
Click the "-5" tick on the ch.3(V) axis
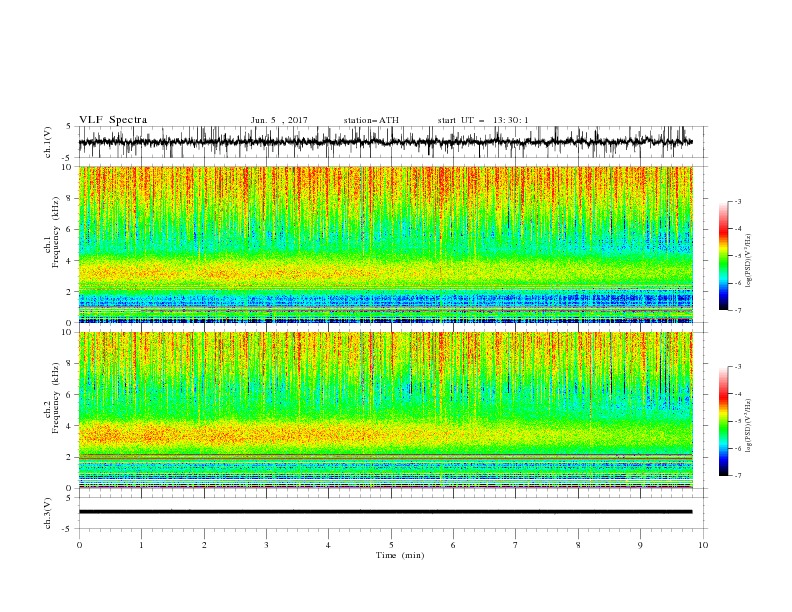pos(67,529)
